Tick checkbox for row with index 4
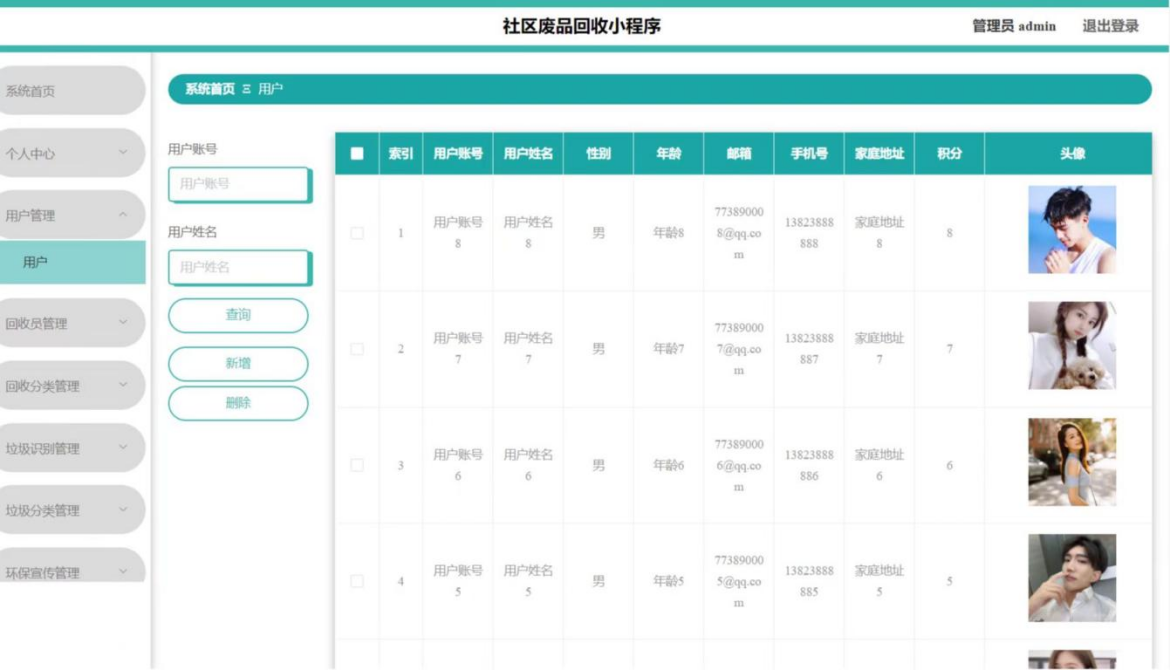 pos(357,581)
